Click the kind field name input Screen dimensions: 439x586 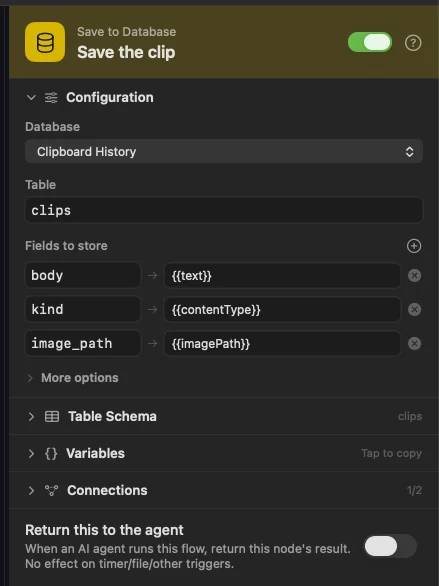[x=83, y=309]
